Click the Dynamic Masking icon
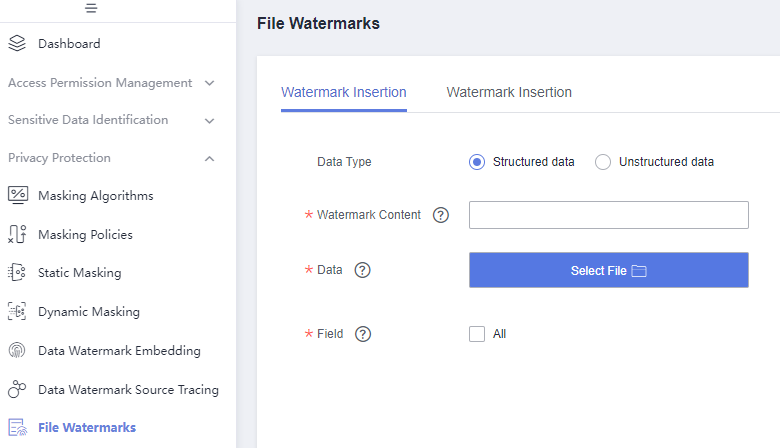Screen dimensions: 780x448 click(x=17, y=311)
